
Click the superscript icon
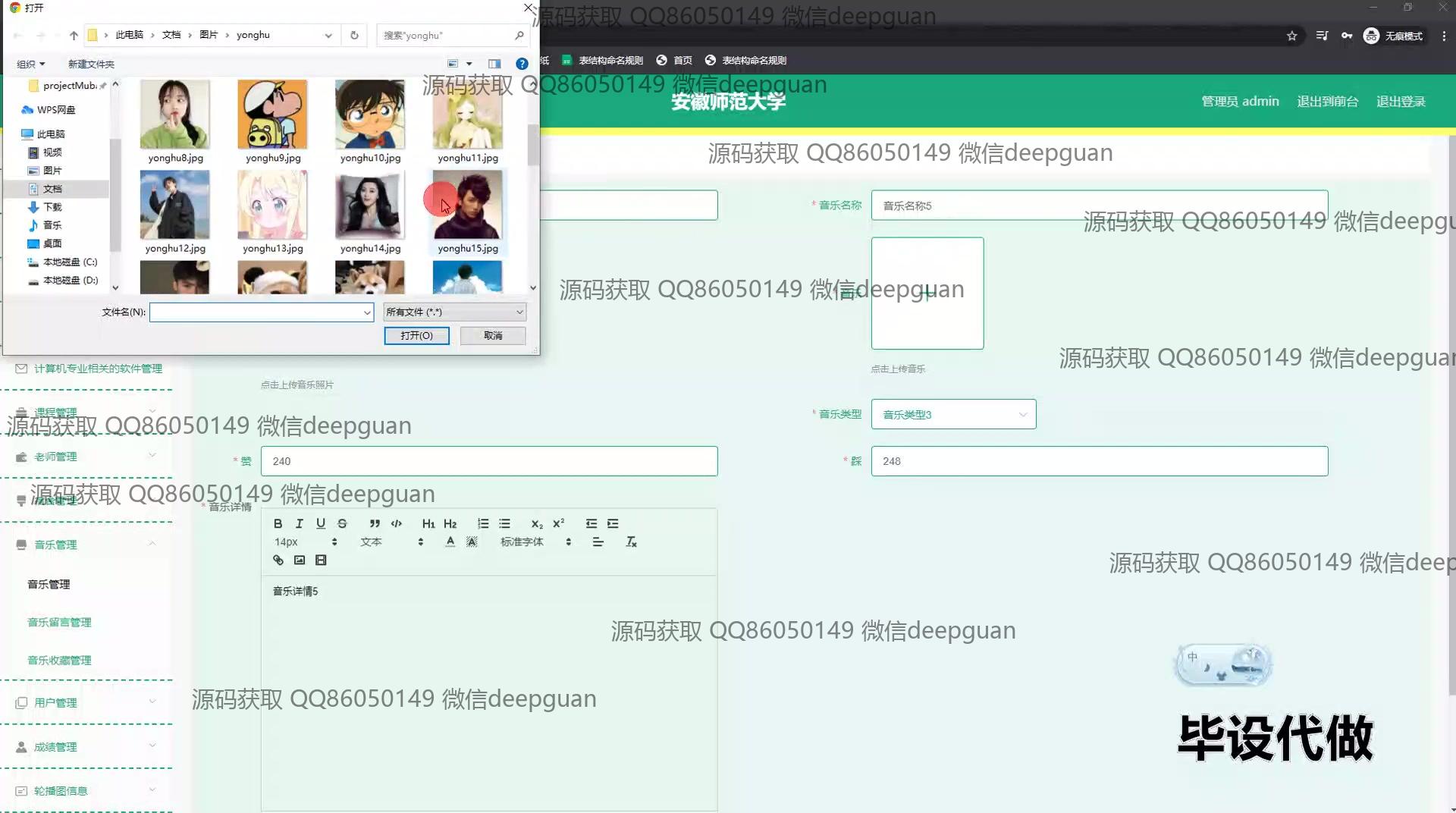(559, 523)
